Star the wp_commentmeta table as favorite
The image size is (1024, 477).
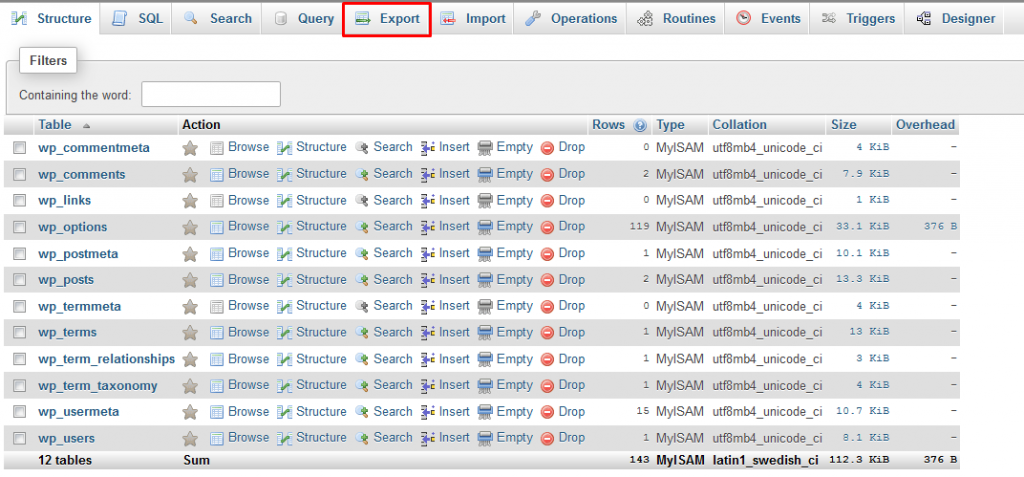tap(190, 148)
